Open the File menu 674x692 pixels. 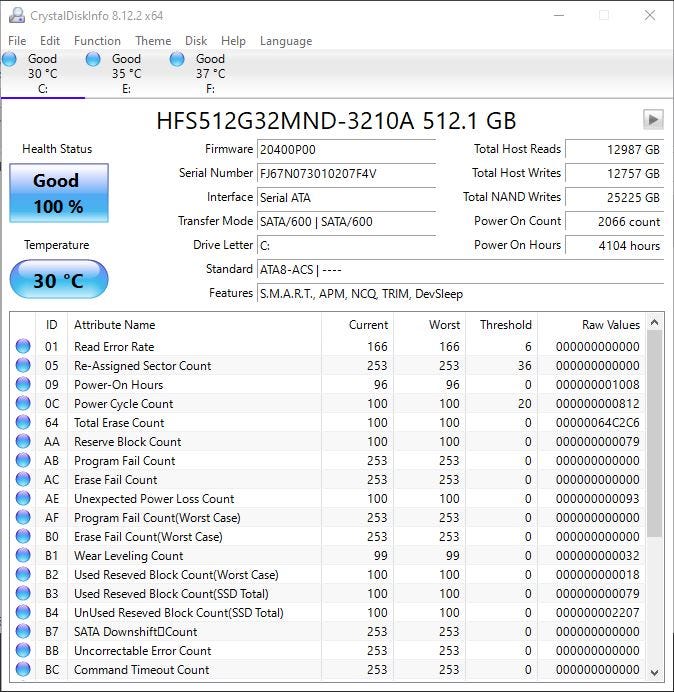[x=17, y=41]
